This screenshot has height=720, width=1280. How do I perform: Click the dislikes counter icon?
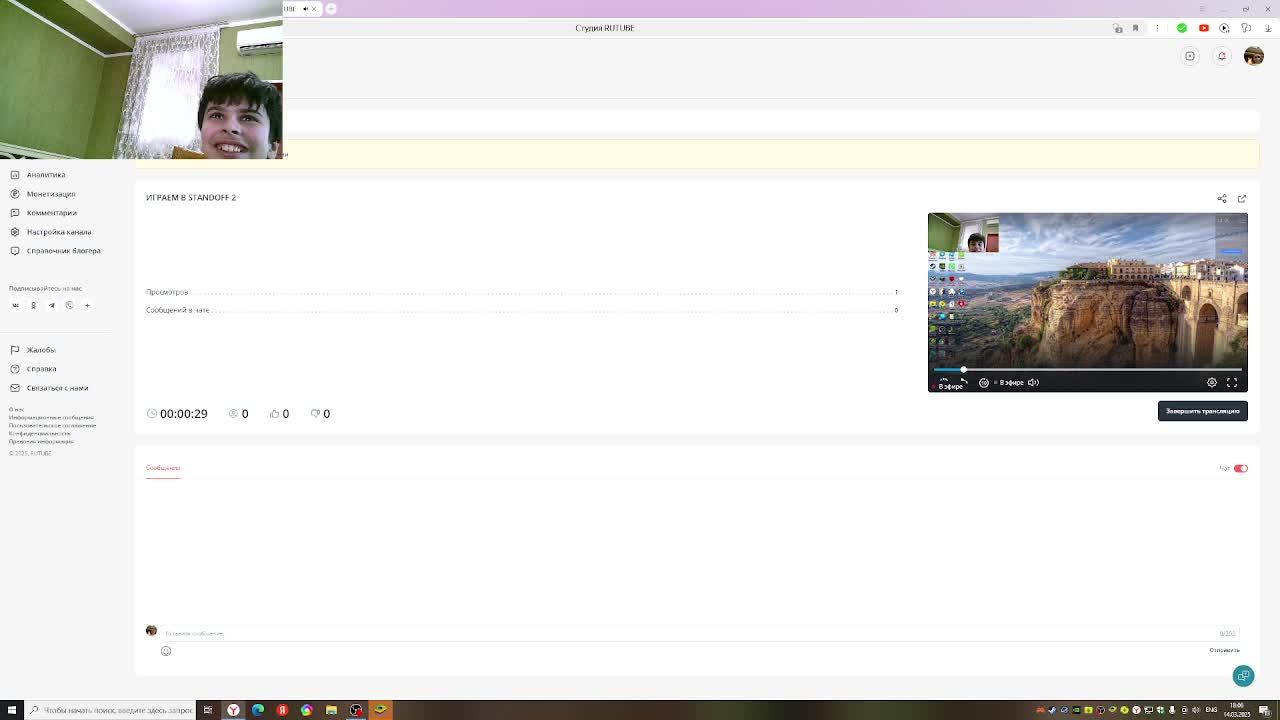click(x=315, y=414)
